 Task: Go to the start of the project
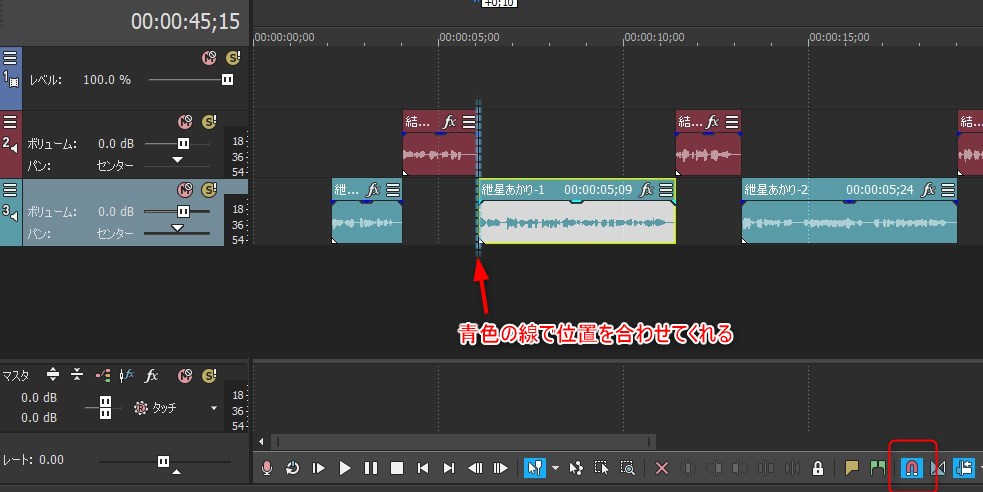[x=423, y=468]
